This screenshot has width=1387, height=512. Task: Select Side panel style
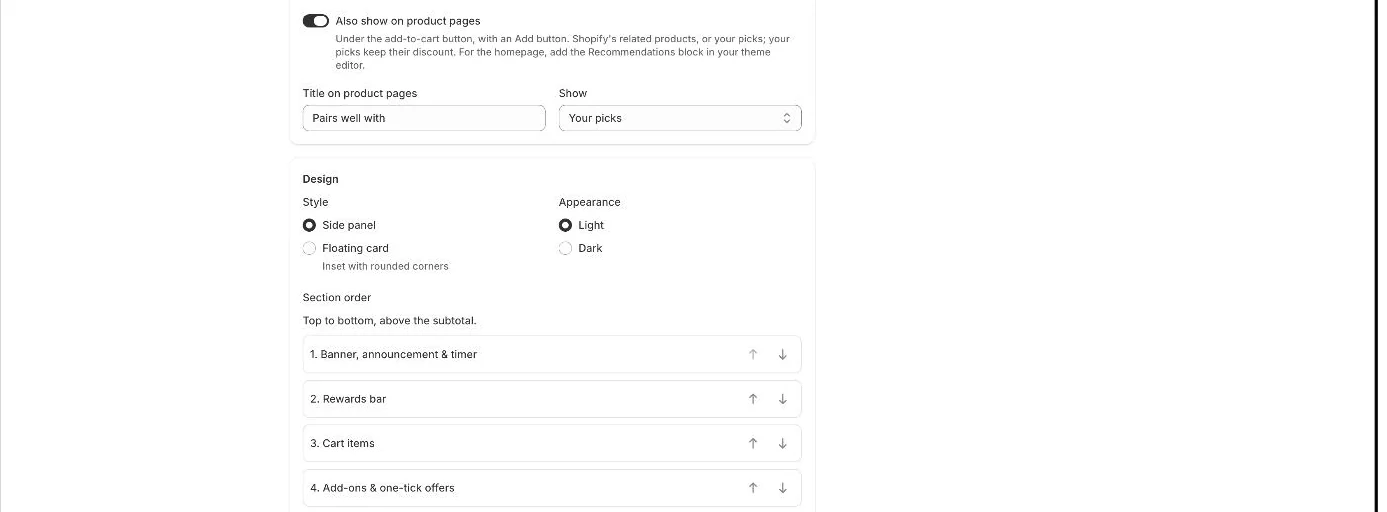[309, 225]
